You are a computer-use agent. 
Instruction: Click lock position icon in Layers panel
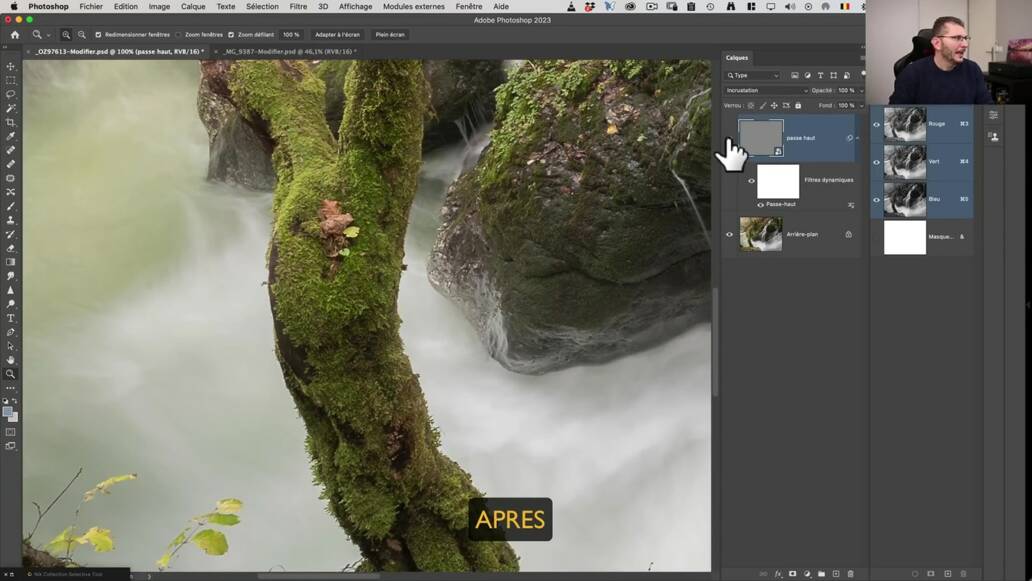(x=774, y=105)
